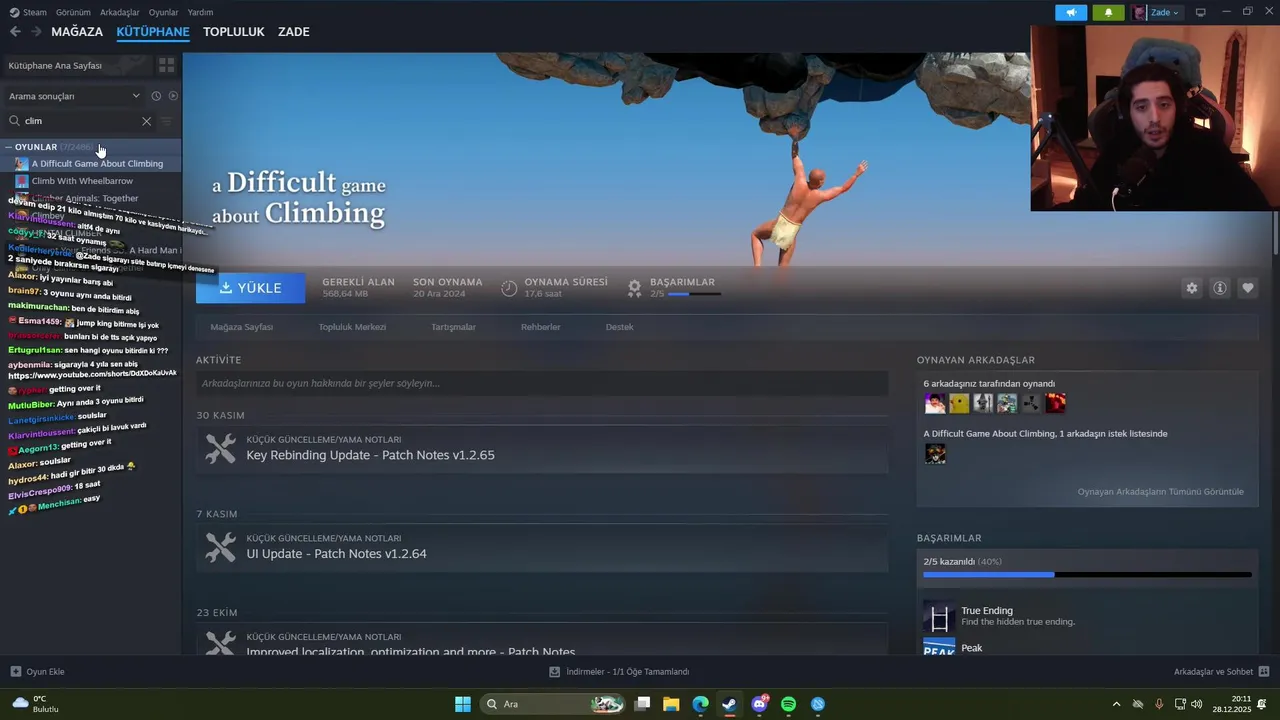
Task: Open the announcements megaphone button
Action: tap(1071, 12)
